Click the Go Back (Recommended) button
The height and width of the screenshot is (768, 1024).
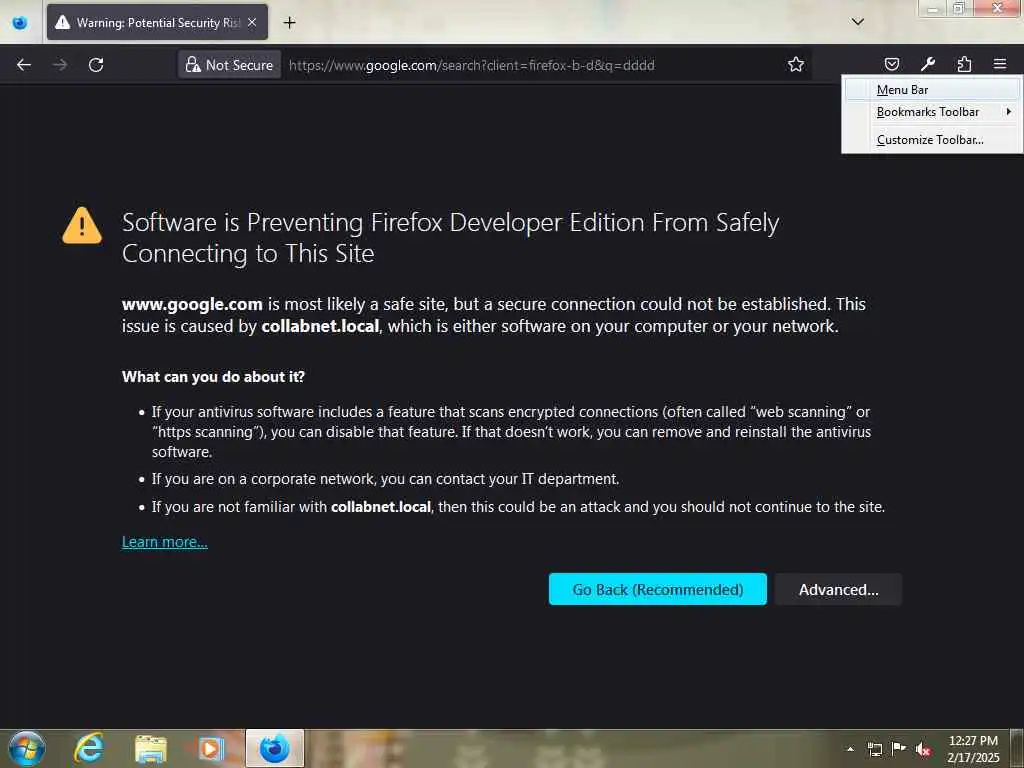point(658,589)
